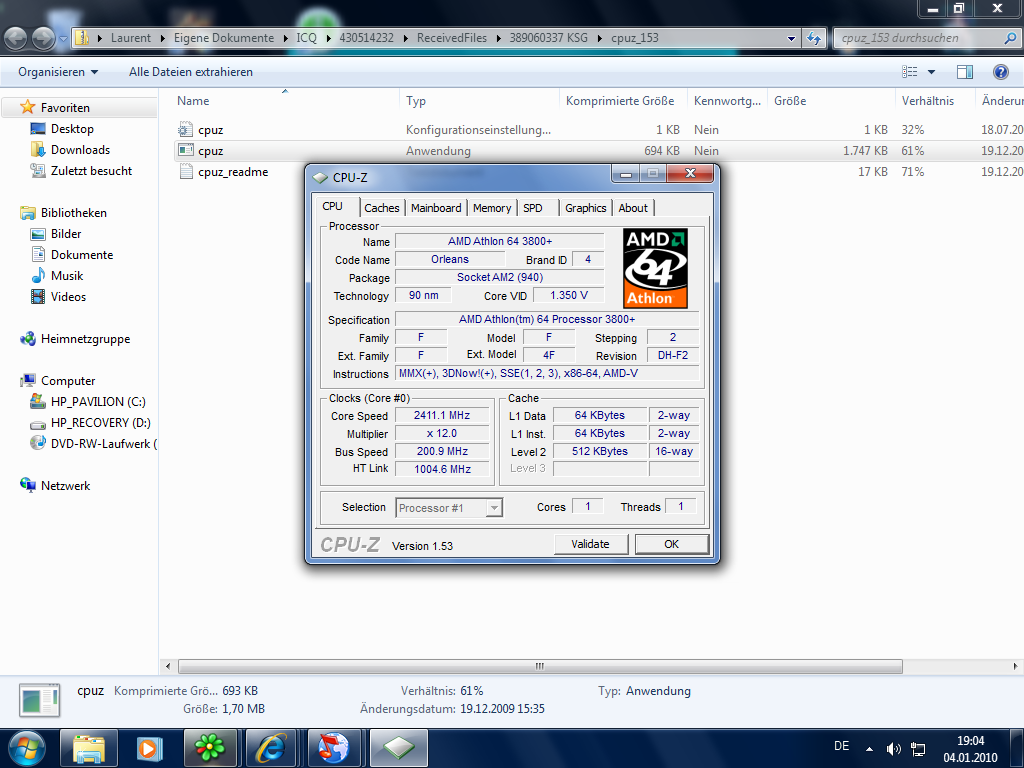Navigate to Eigene Dokumente in the address bar
This screenshot has height=768, width=1024.
tap(224, 38)
